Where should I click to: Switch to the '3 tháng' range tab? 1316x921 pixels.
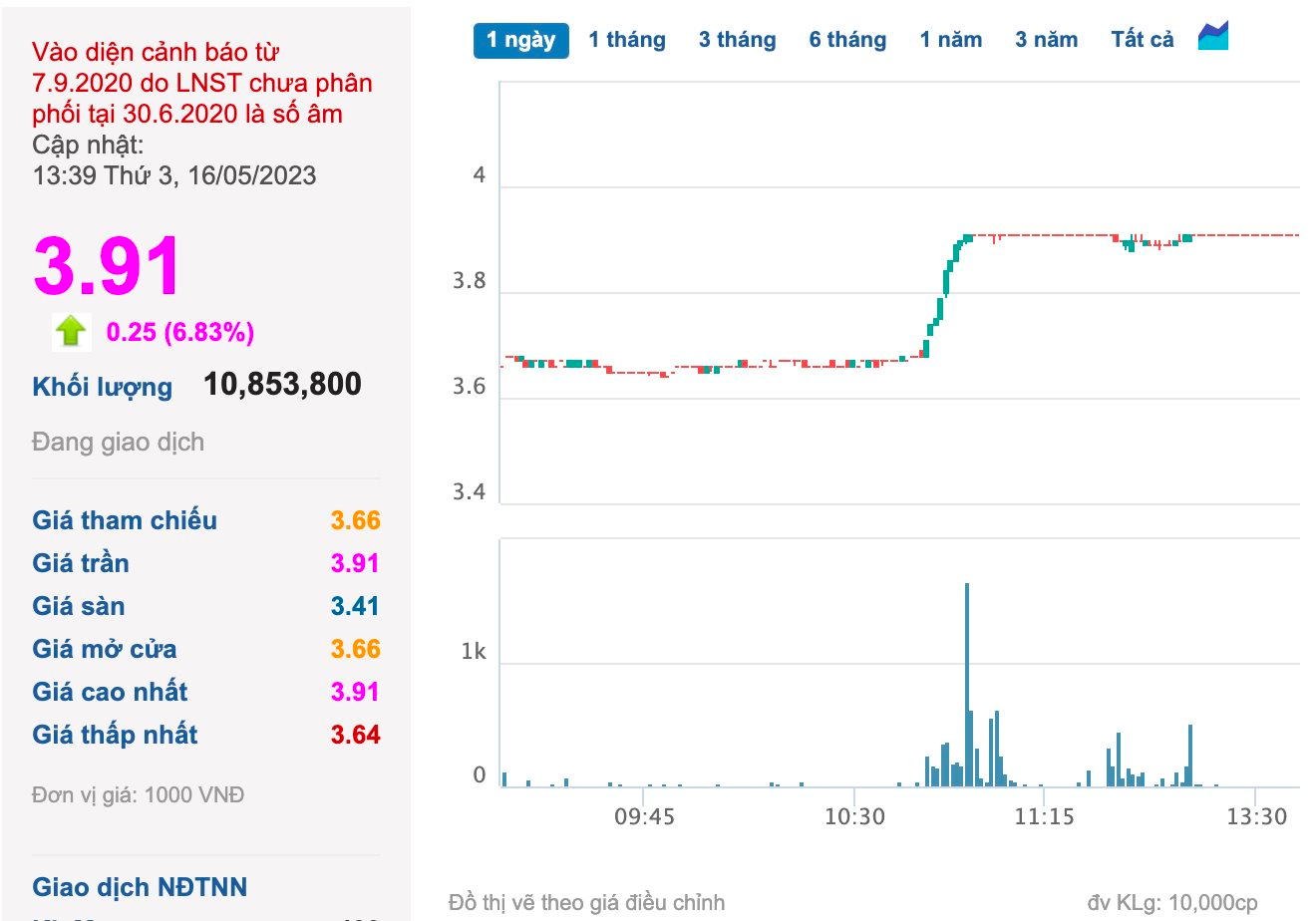click(737, 40)
